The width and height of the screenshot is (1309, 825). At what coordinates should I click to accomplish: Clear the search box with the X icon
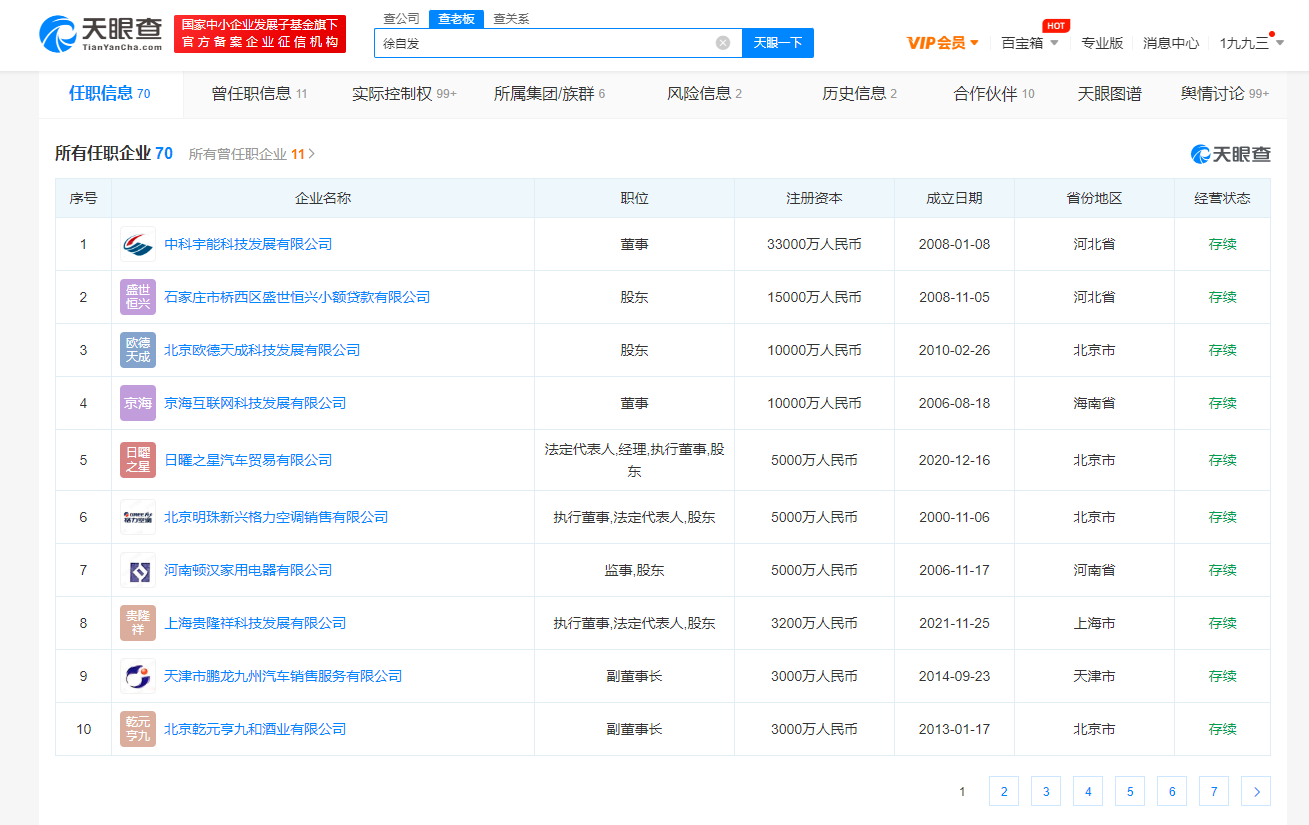click(x=723, y=43)
